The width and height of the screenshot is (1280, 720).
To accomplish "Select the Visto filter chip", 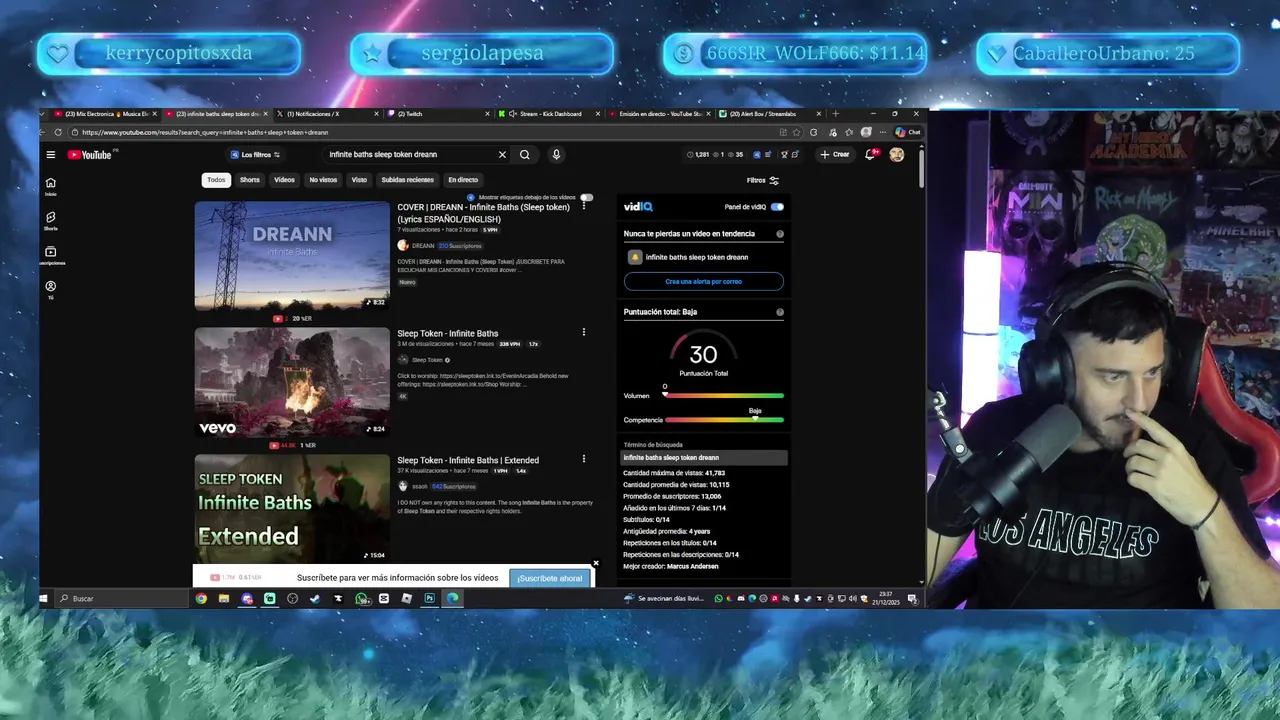I will 359,180.
